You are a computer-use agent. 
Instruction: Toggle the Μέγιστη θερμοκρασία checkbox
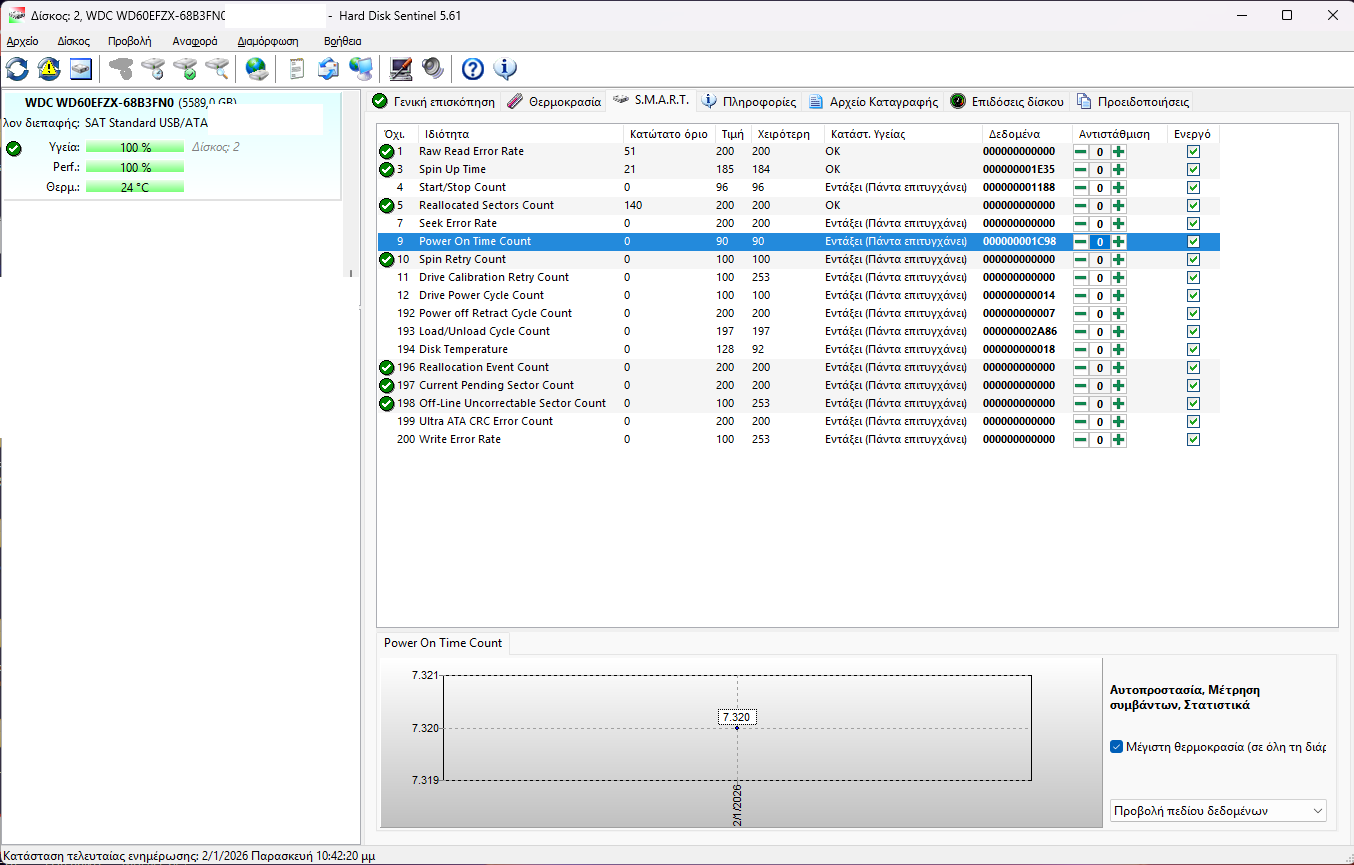click(1117, 747)
